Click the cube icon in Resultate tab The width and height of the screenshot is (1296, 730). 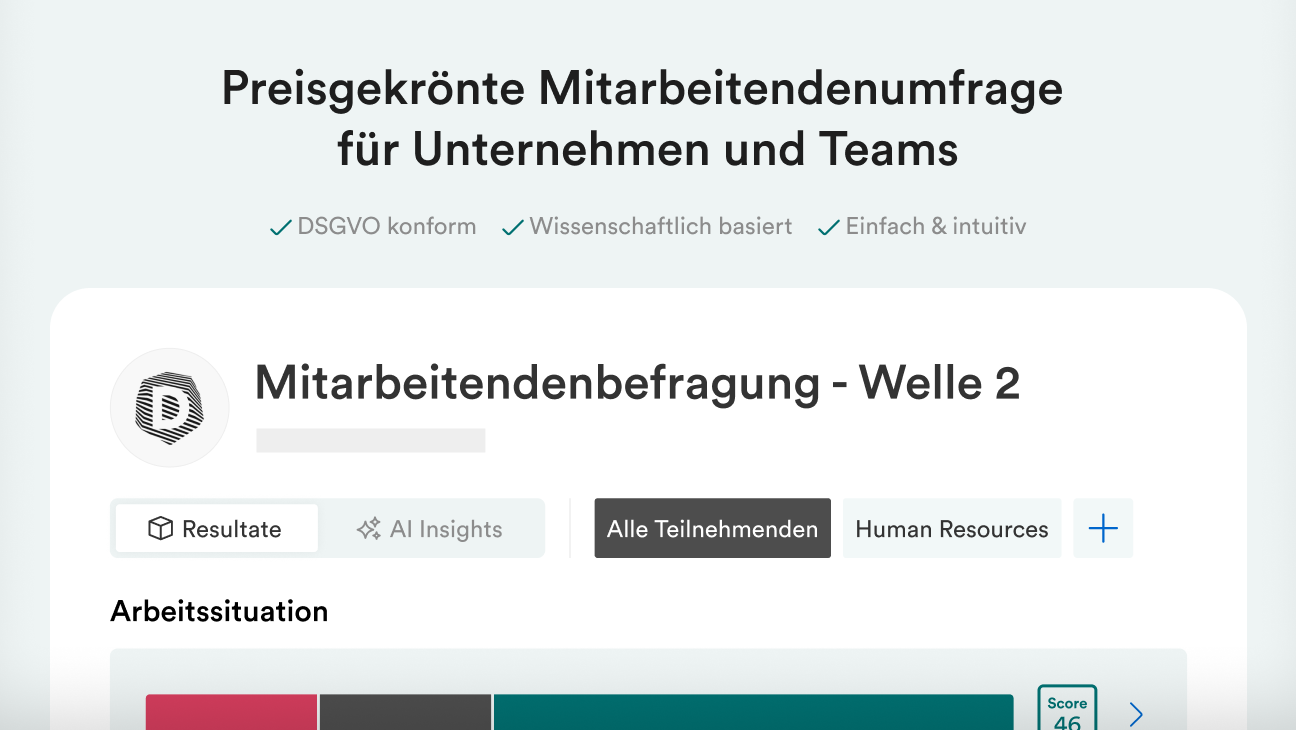point(160,529)
